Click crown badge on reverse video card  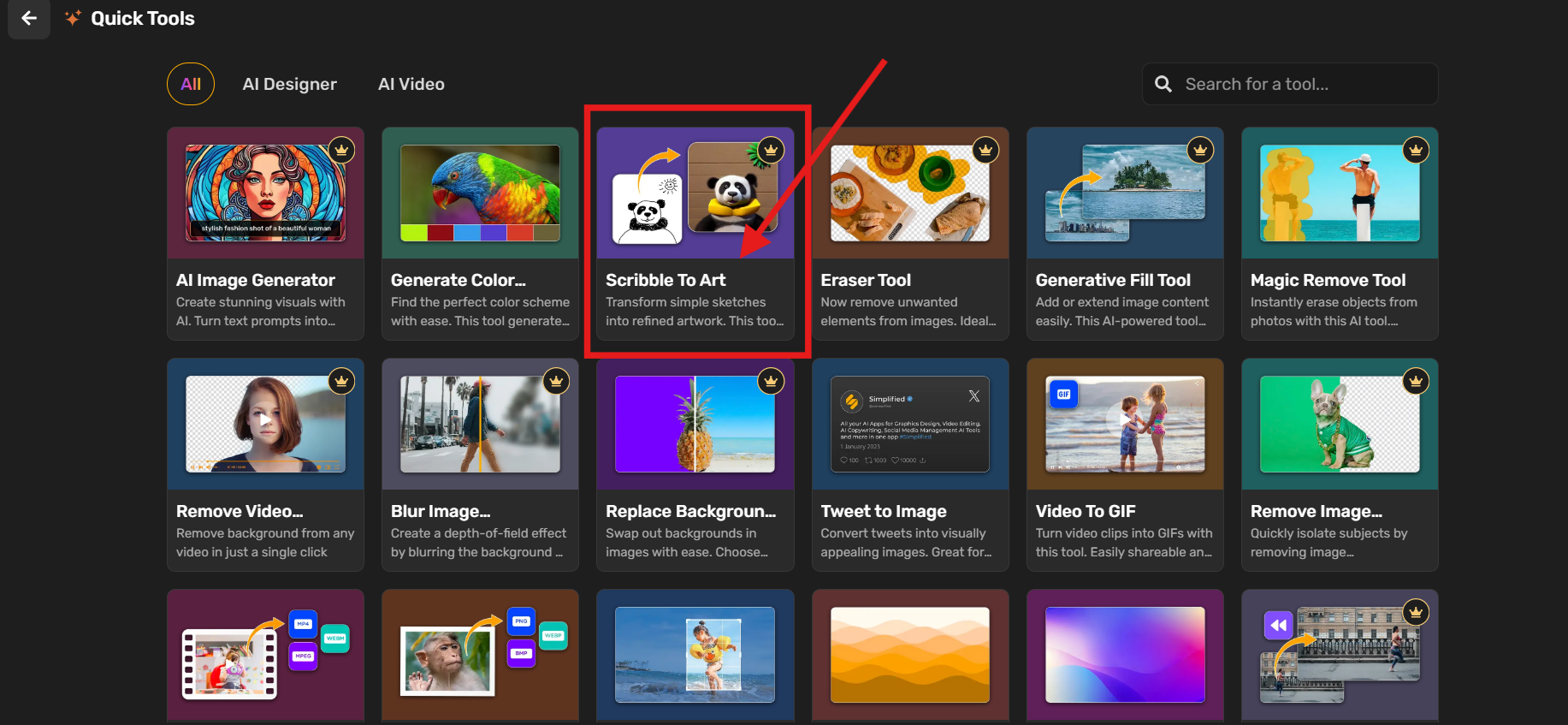1417,612
